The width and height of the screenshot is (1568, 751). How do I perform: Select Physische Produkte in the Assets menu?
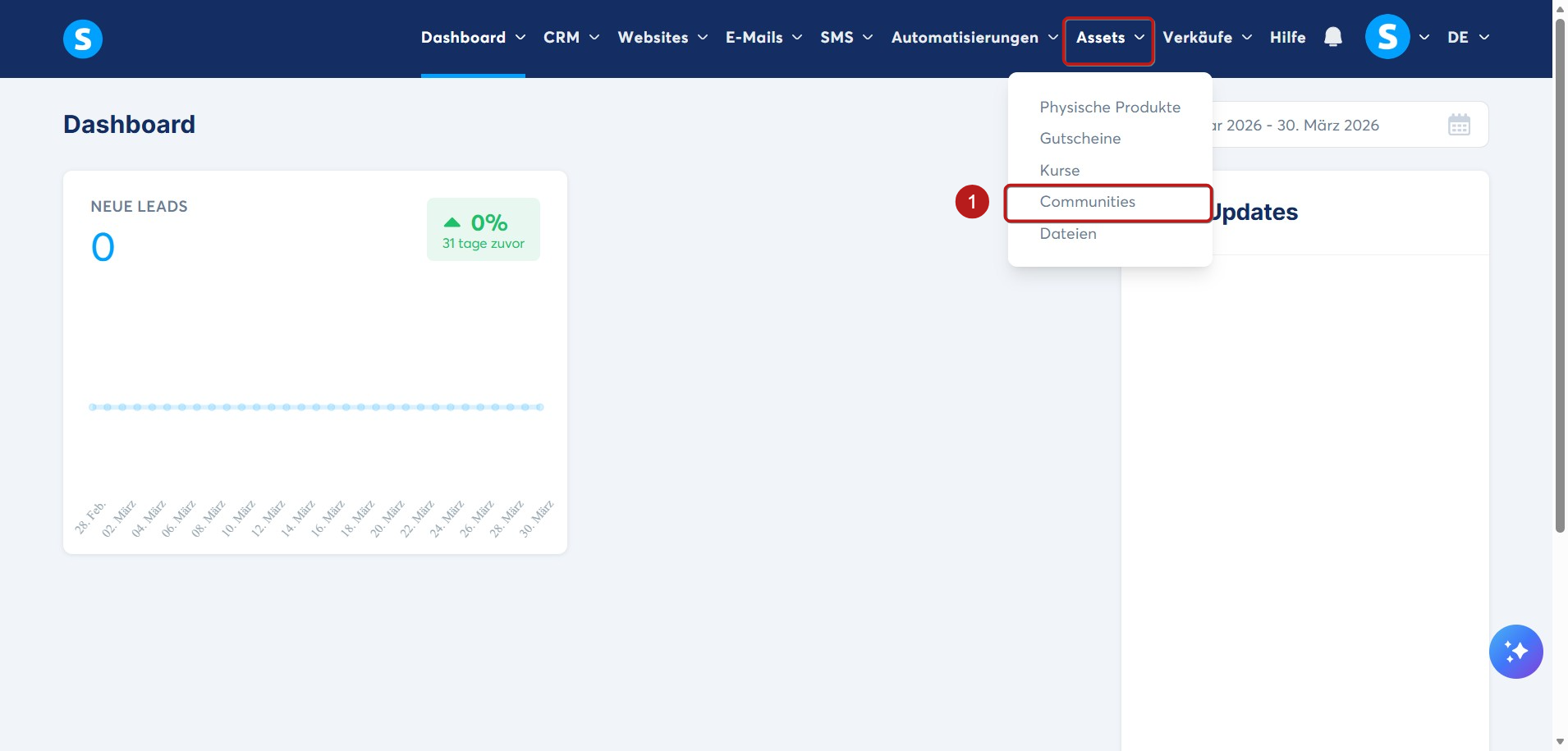pos(1110,107)
